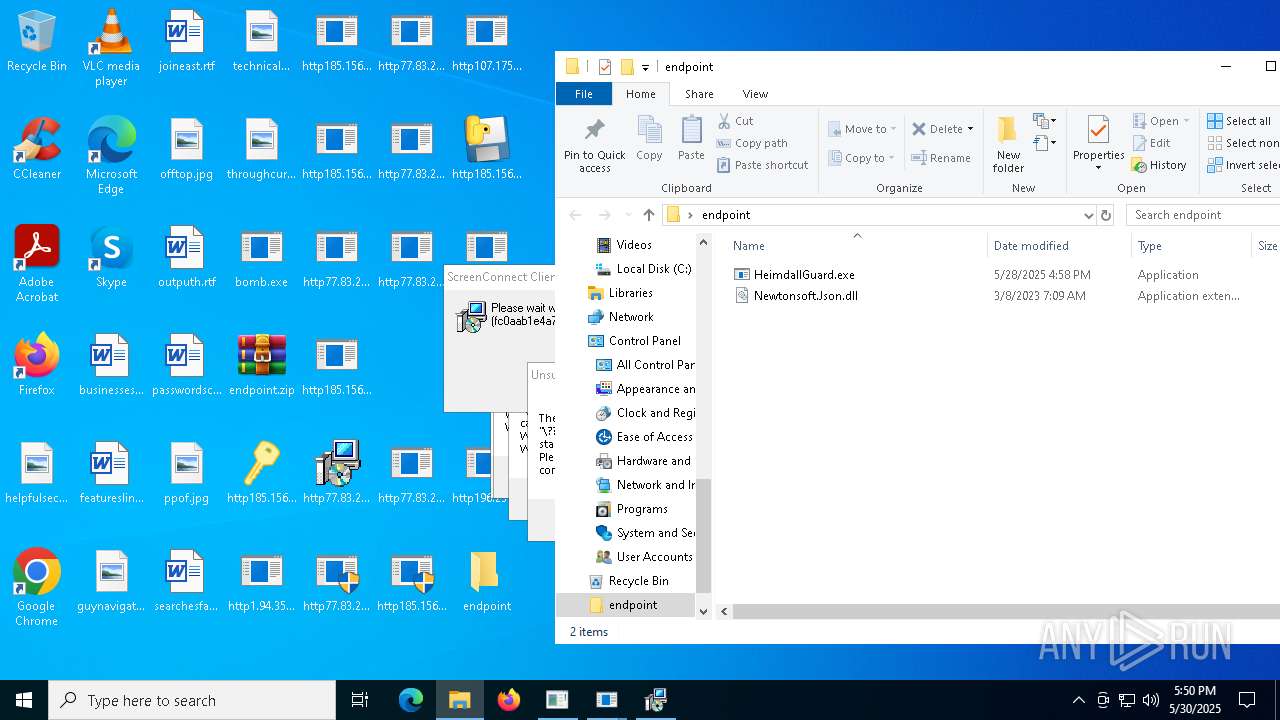Click the Paste ribbon icon
This screenshot has width=1280, height=720.
(x=691, y=138)
